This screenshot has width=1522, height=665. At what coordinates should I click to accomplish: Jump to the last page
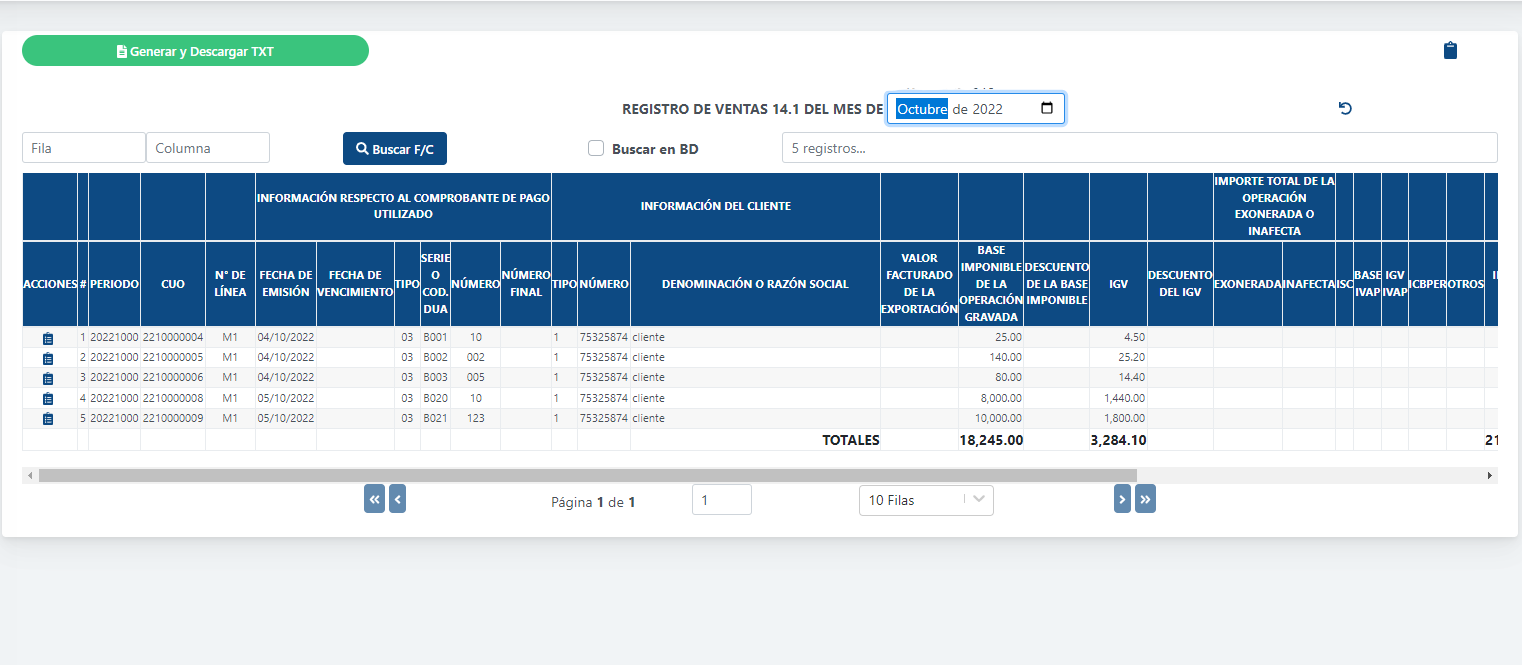point(1145,499)
